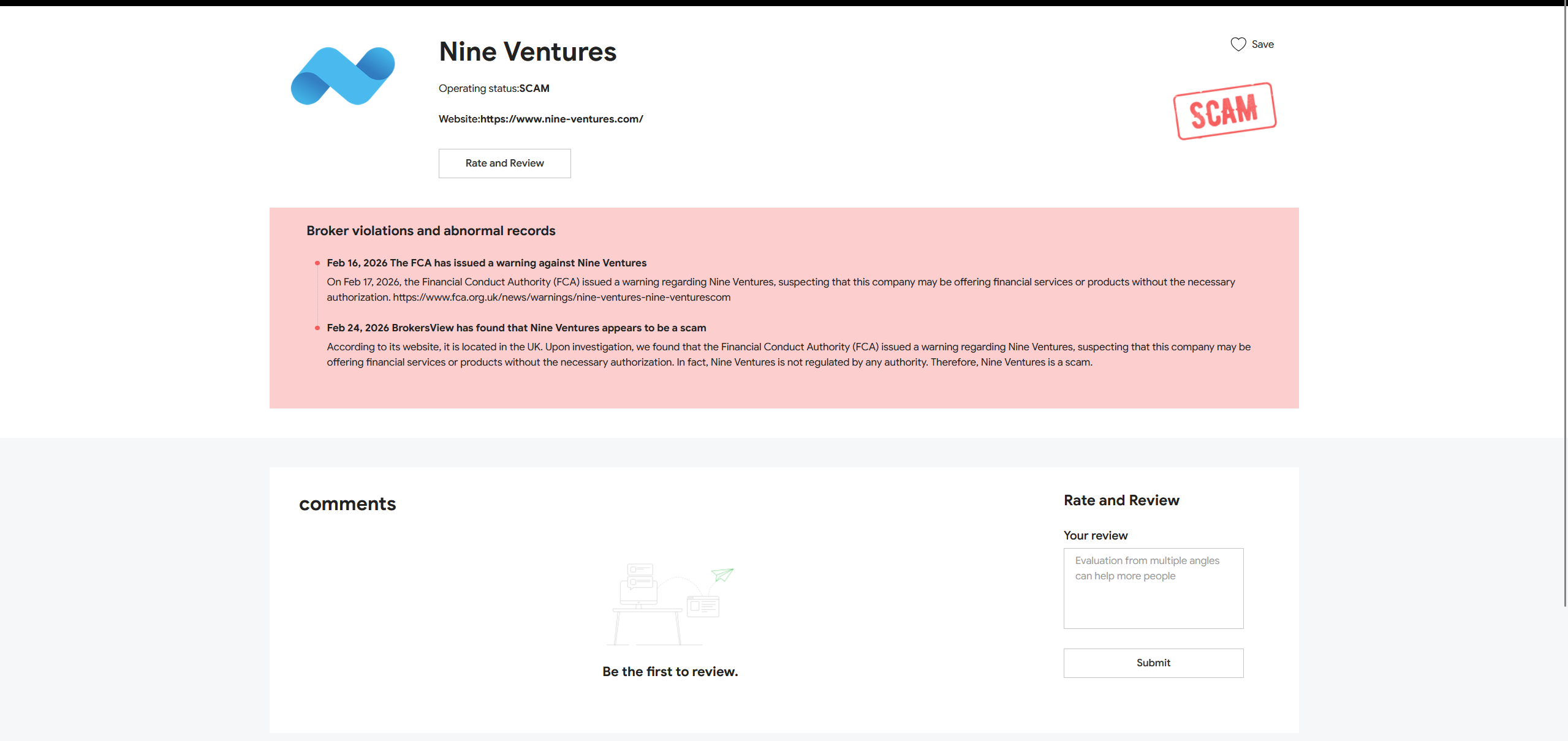Click the Rate and Review sidebar heading

point(1121,500)
